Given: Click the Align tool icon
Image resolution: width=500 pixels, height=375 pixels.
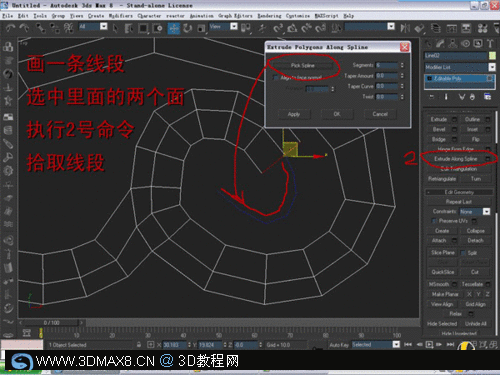Looking at the screenshot, I should pos(419,28).
